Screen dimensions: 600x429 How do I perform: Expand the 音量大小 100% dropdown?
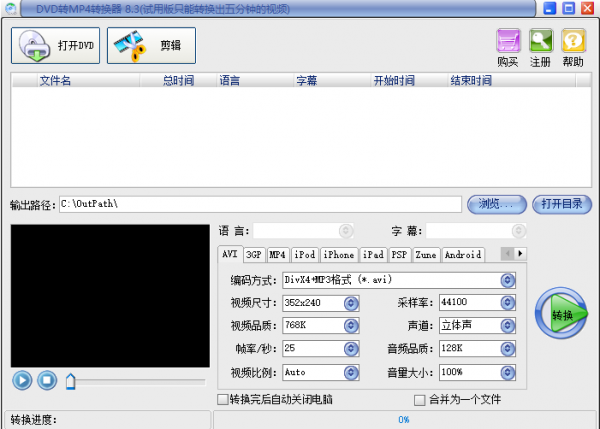507,373
